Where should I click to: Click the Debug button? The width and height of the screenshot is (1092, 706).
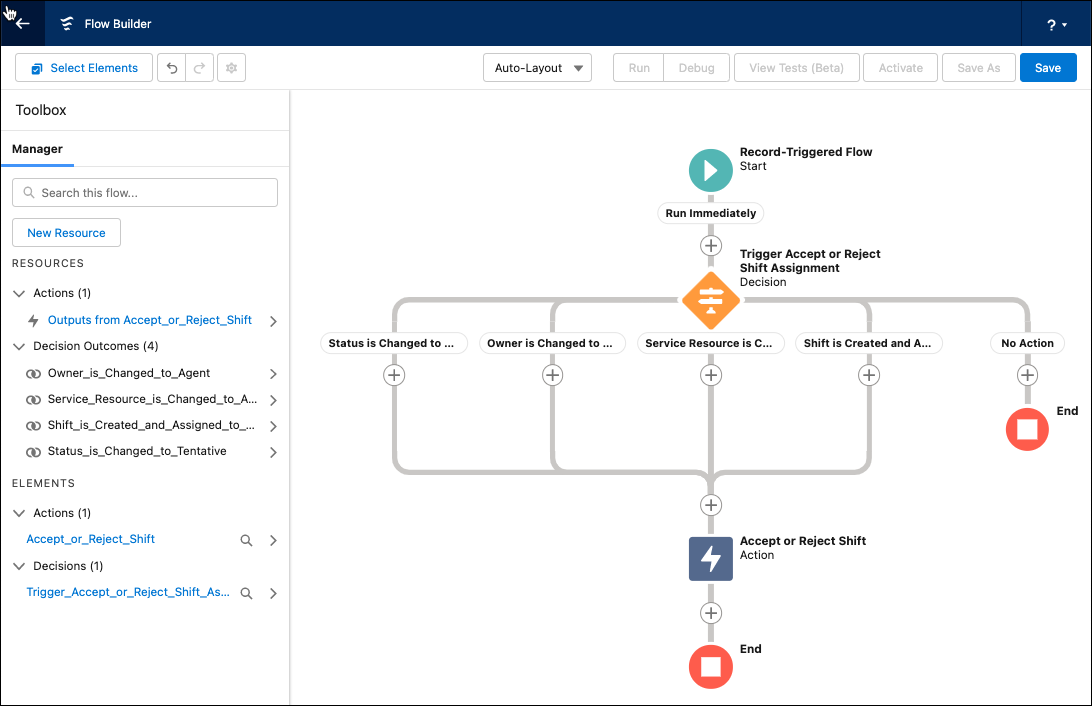[x=696, y=68]
